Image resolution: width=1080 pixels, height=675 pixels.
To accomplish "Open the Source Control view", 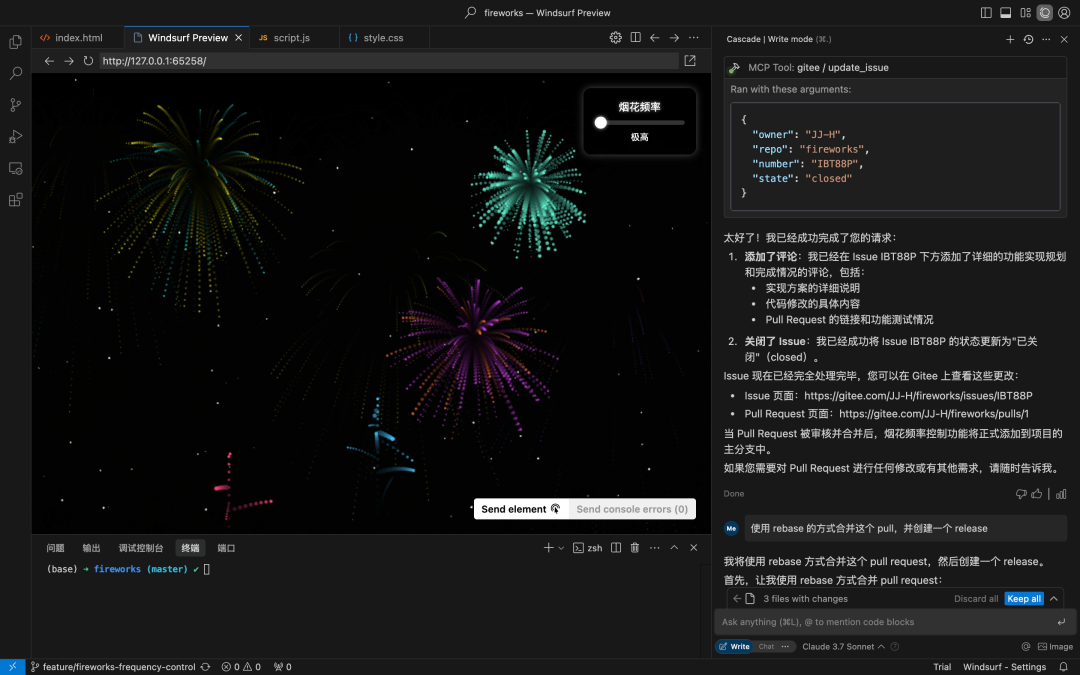I will (x=14, y=104).
